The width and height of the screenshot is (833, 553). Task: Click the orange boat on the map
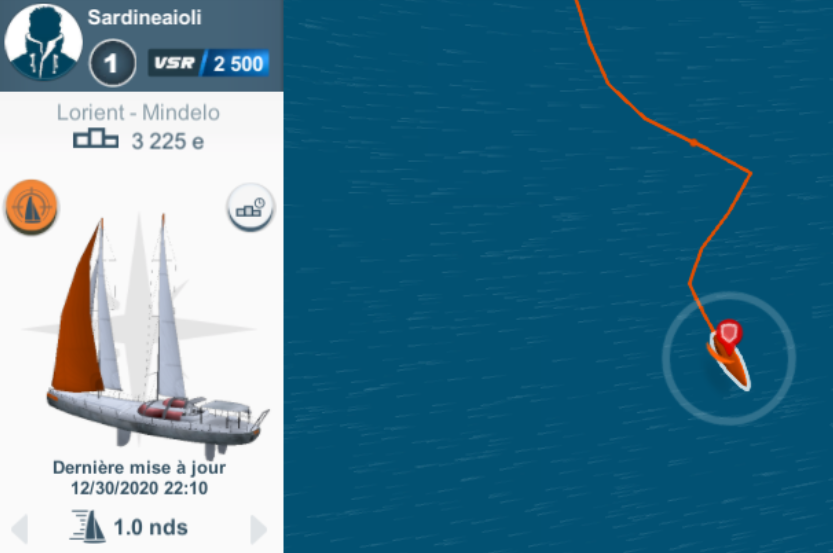(x=730, y=363)
